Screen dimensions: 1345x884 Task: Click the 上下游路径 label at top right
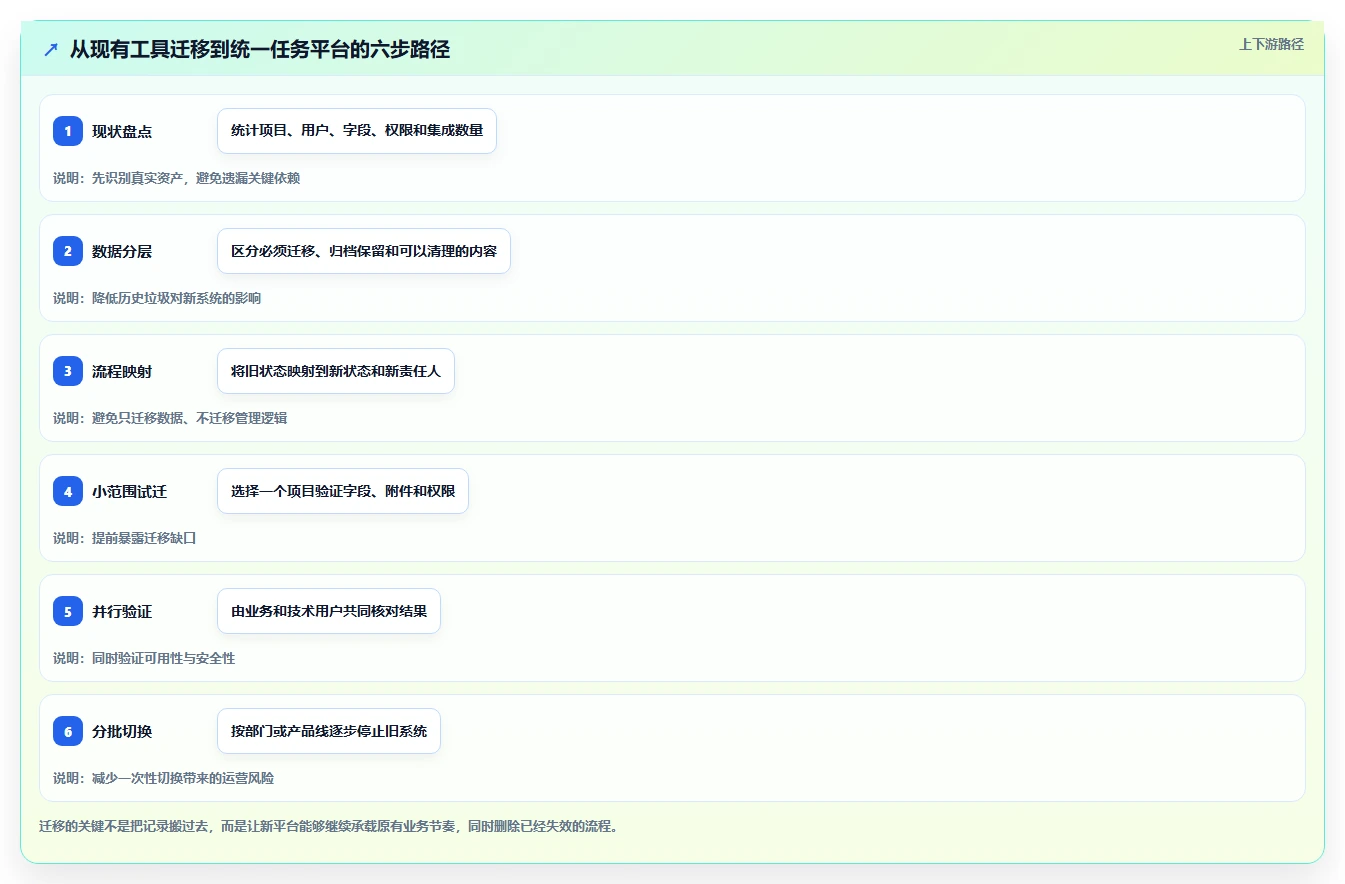click(x=1271, y=44)
